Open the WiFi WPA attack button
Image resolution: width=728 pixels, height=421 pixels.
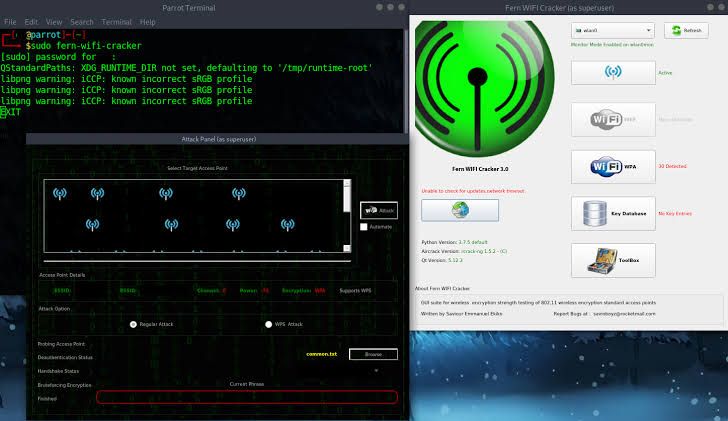tap(613, 166)
